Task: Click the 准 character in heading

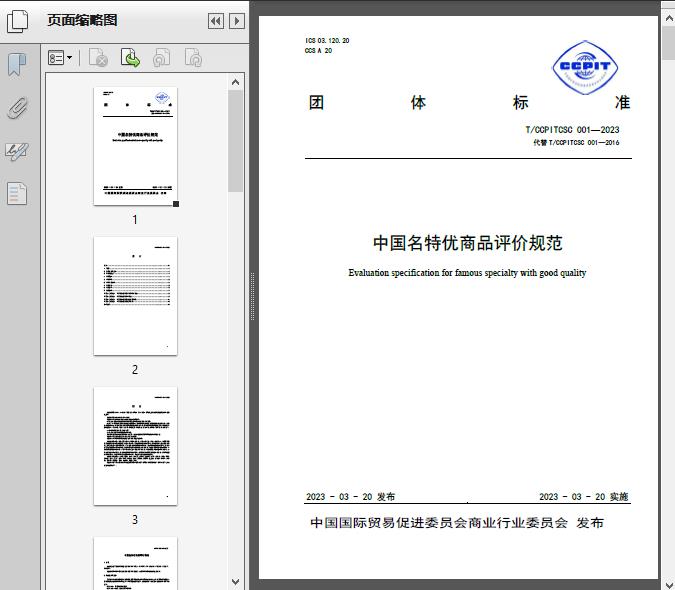Action: tap(622, 103)
